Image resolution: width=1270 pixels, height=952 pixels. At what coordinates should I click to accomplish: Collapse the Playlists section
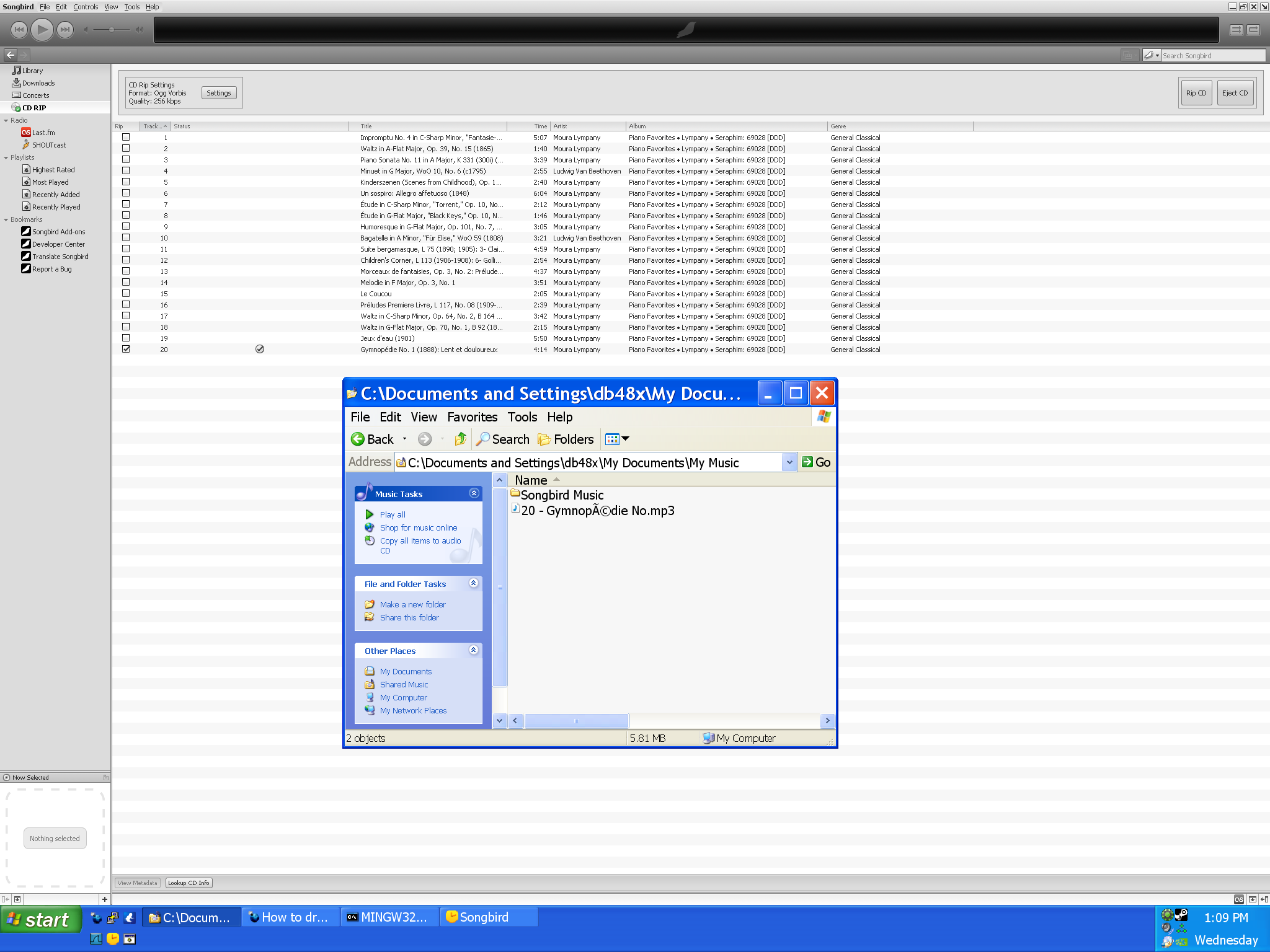tap(6, 158)
